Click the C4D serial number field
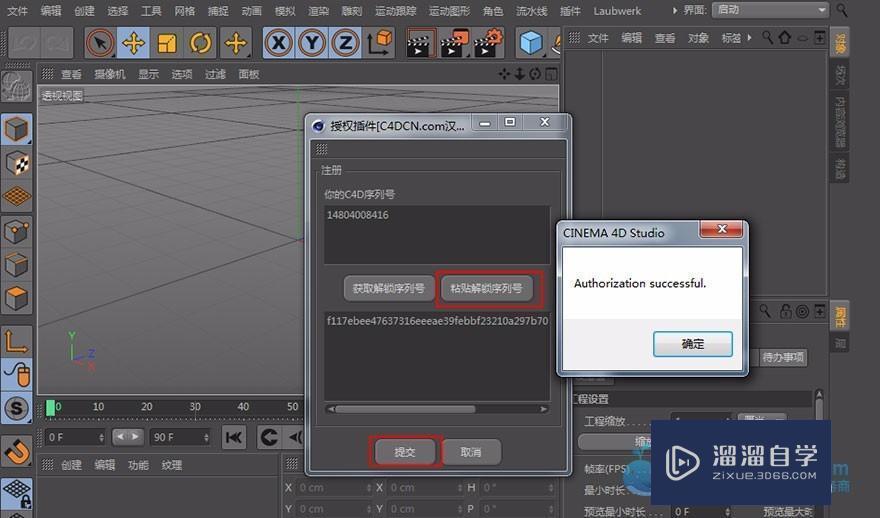880x518 pixels. click(437, 234)
